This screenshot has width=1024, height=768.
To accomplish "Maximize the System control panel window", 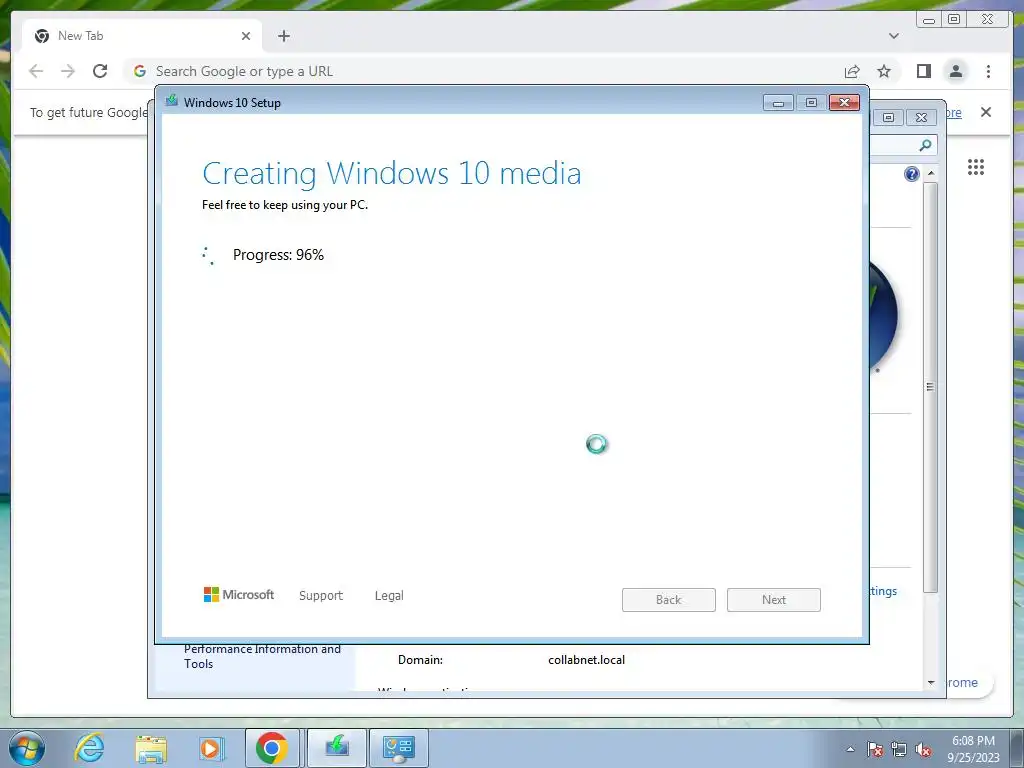I will pos(888,118).
